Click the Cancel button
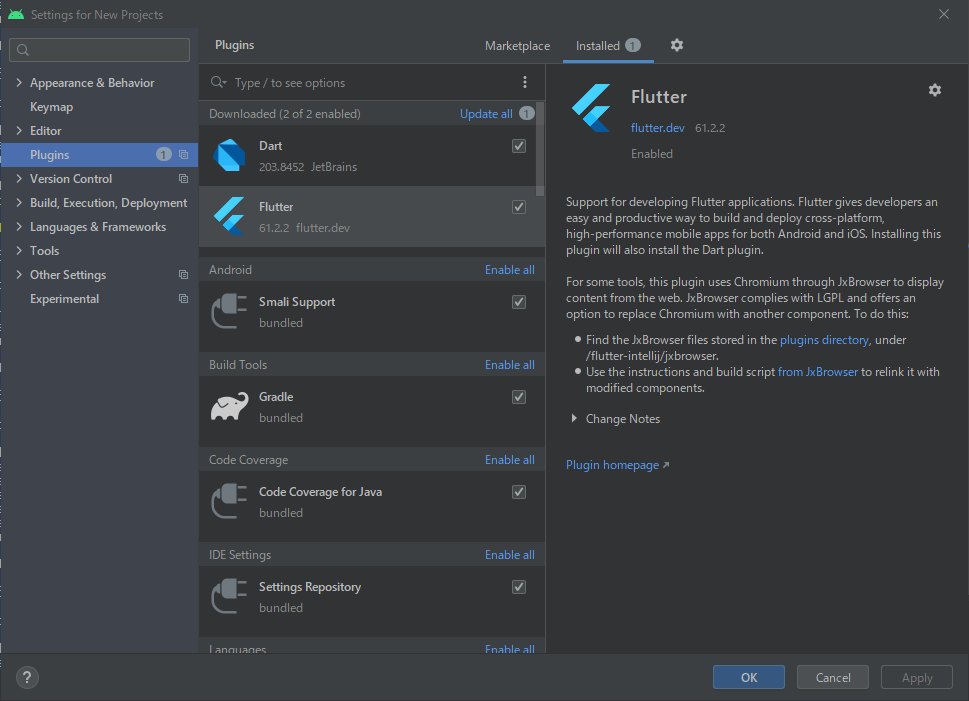Screen dimensions: 969x701 (x=832, y=678)
